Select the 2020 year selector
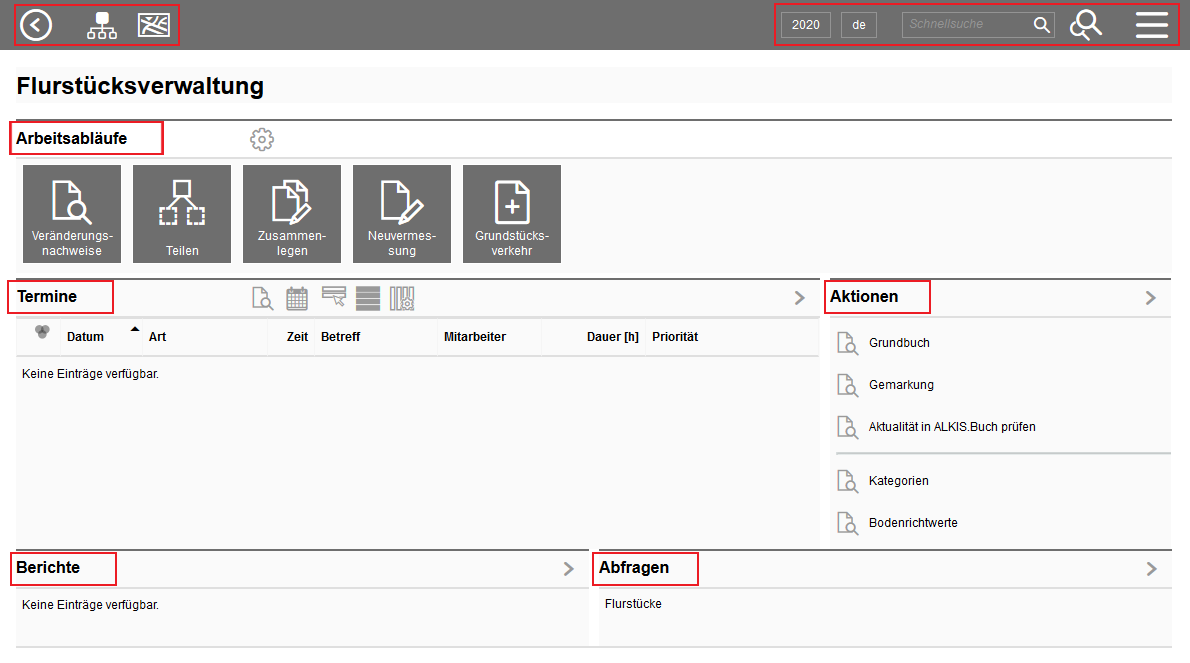 pyautogui.click(x=805, y=25)
